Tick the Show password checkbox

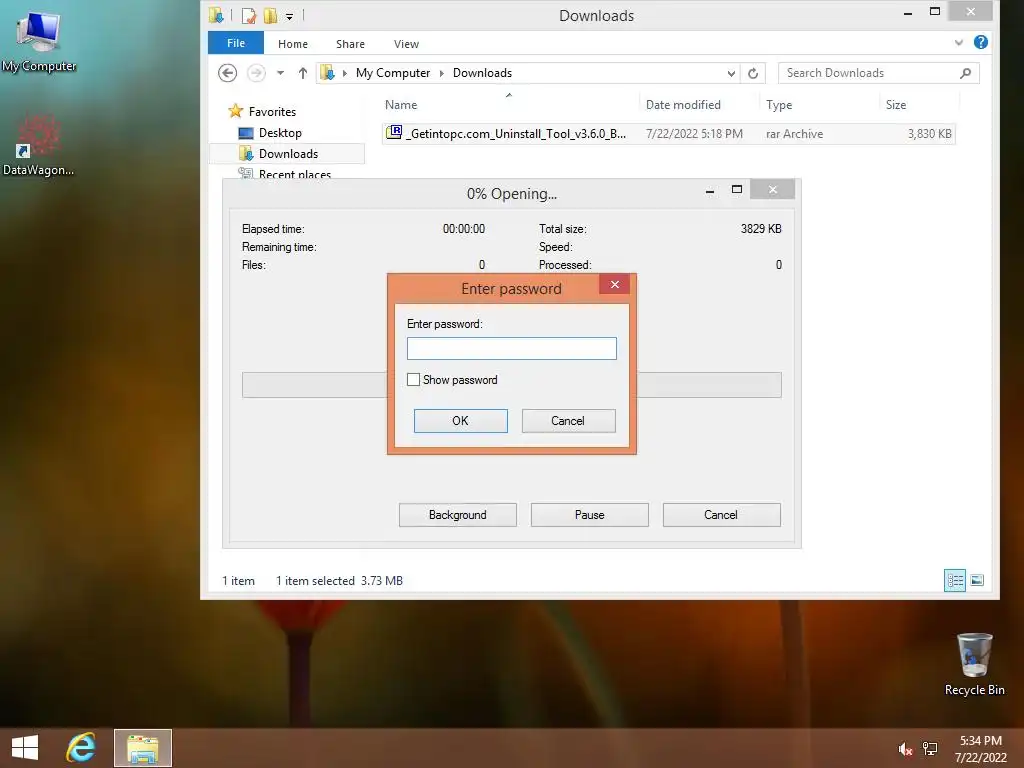coord(413,379)
